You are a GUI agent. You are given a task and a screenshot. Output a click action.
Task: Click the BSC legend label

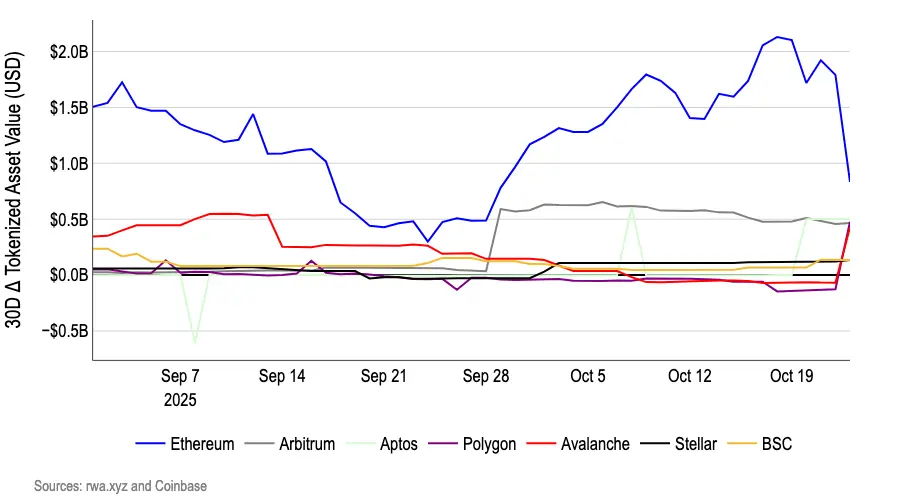(x=777, y=444)
